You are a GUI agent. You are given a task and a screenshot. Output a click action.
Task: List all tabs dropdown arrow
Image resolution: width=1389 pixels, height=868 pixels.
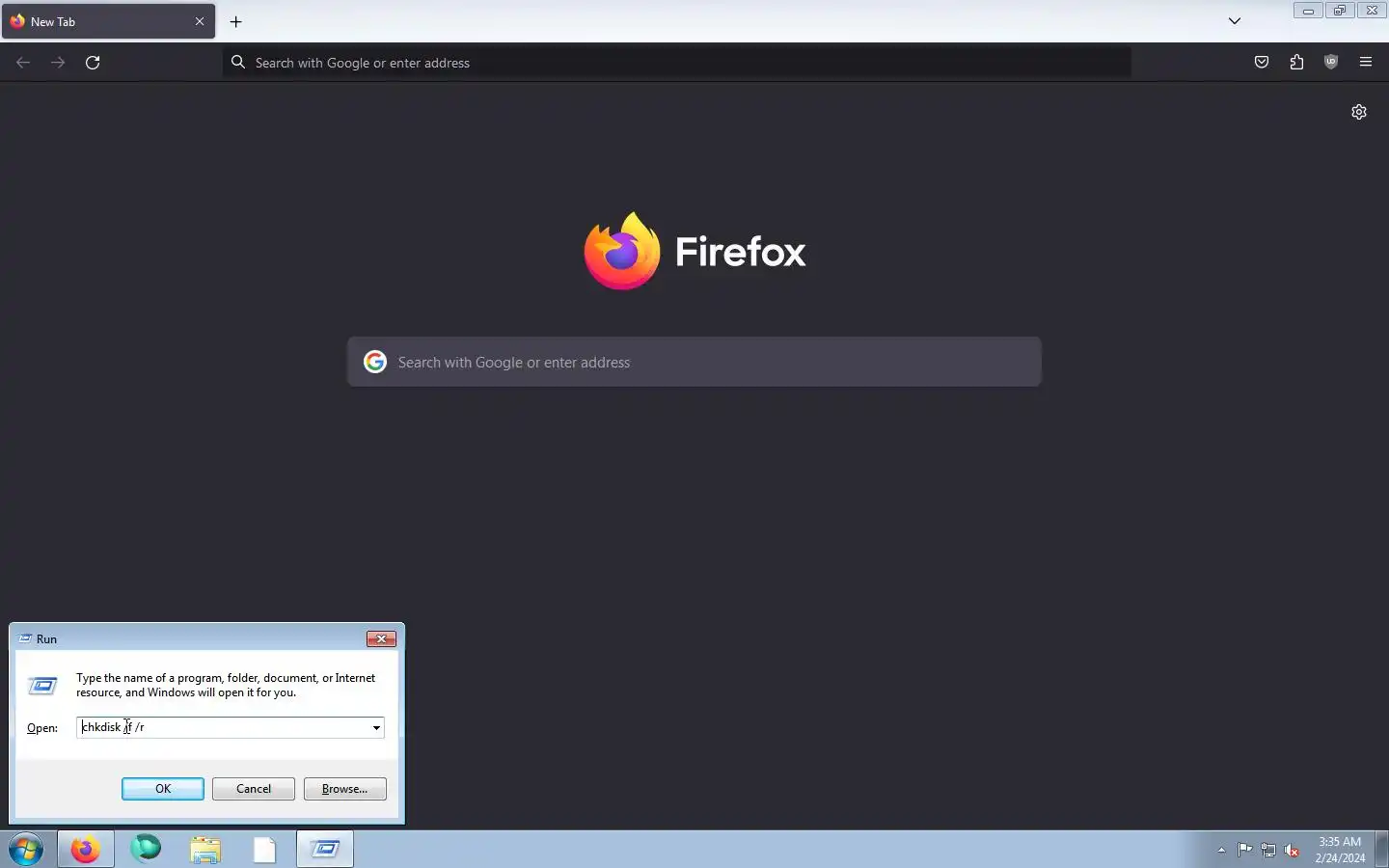[x=1235, y=21]
